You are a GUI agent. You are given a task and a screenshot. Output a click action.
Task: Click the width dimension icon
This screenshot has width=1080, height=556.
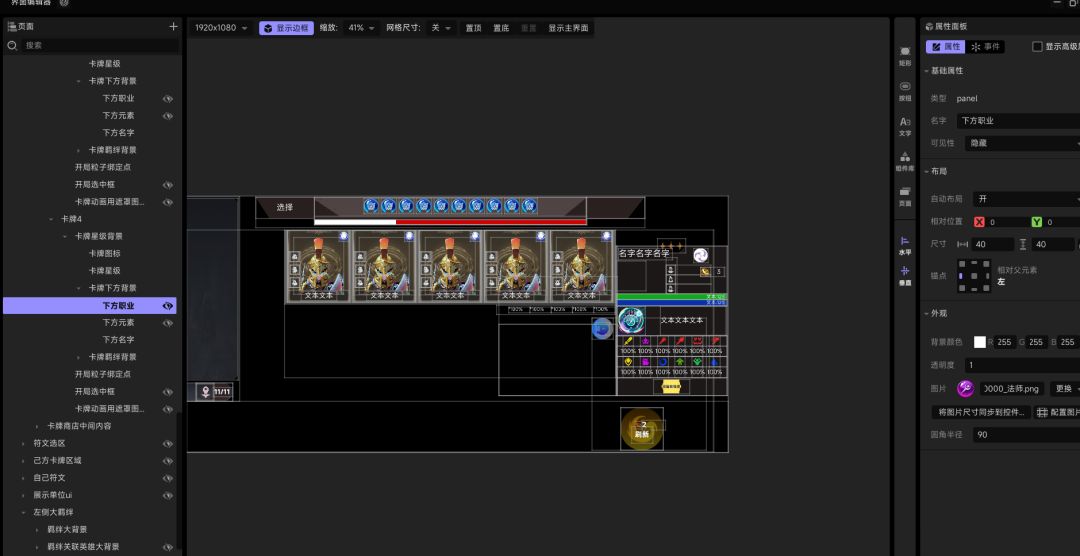click(963, 245)
